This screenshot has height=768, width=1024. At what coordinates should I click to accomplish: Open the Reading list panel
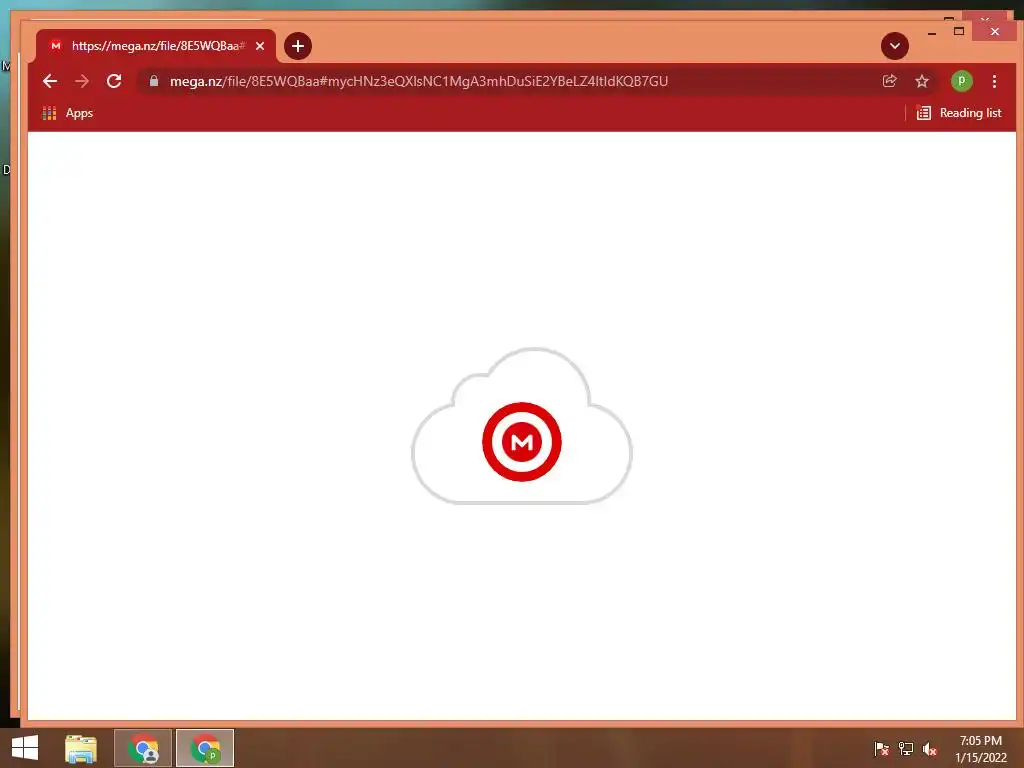[x=958, y=113]
